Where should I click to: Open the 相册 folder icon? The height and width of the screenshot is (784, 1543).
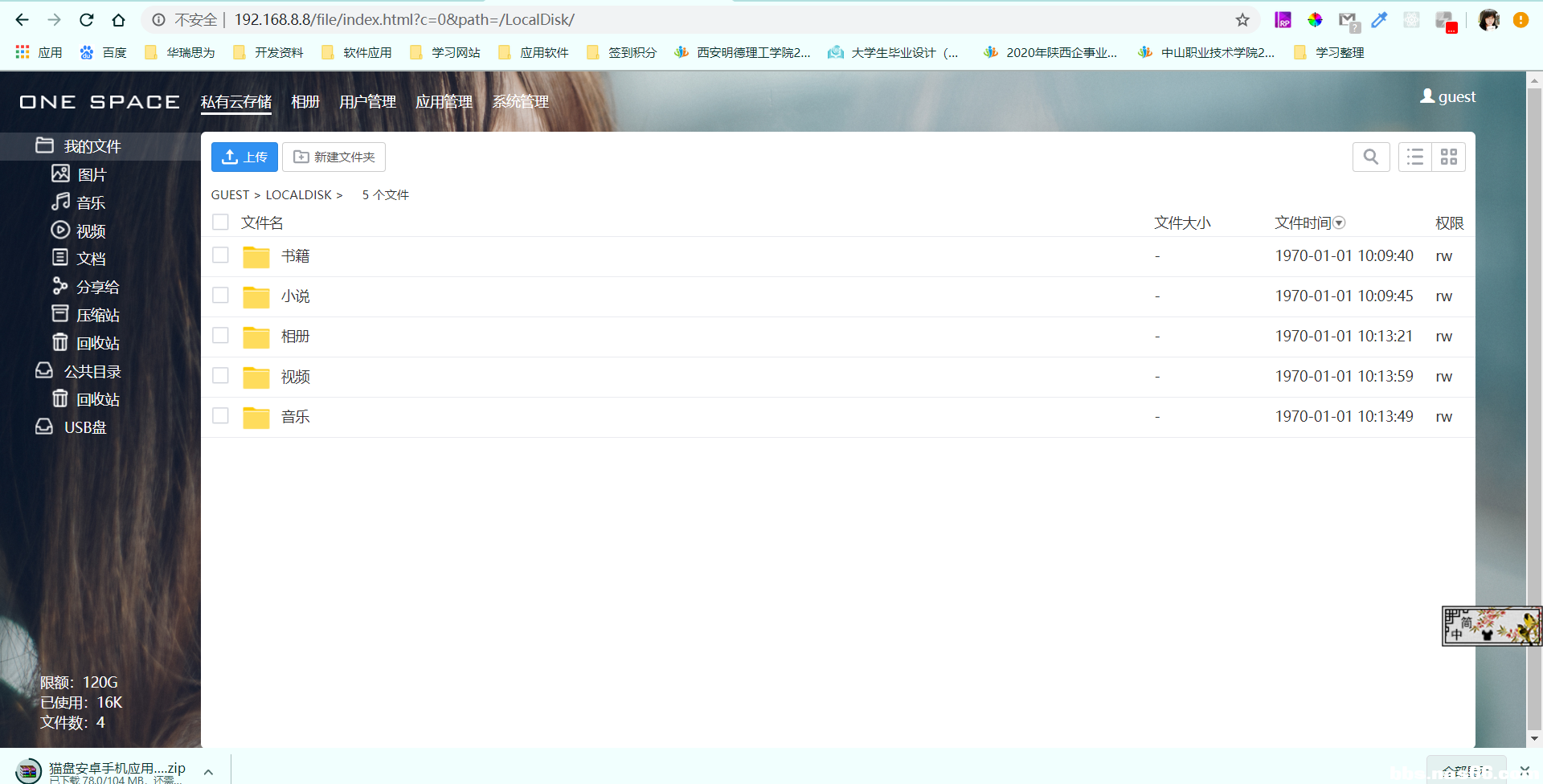256,337
